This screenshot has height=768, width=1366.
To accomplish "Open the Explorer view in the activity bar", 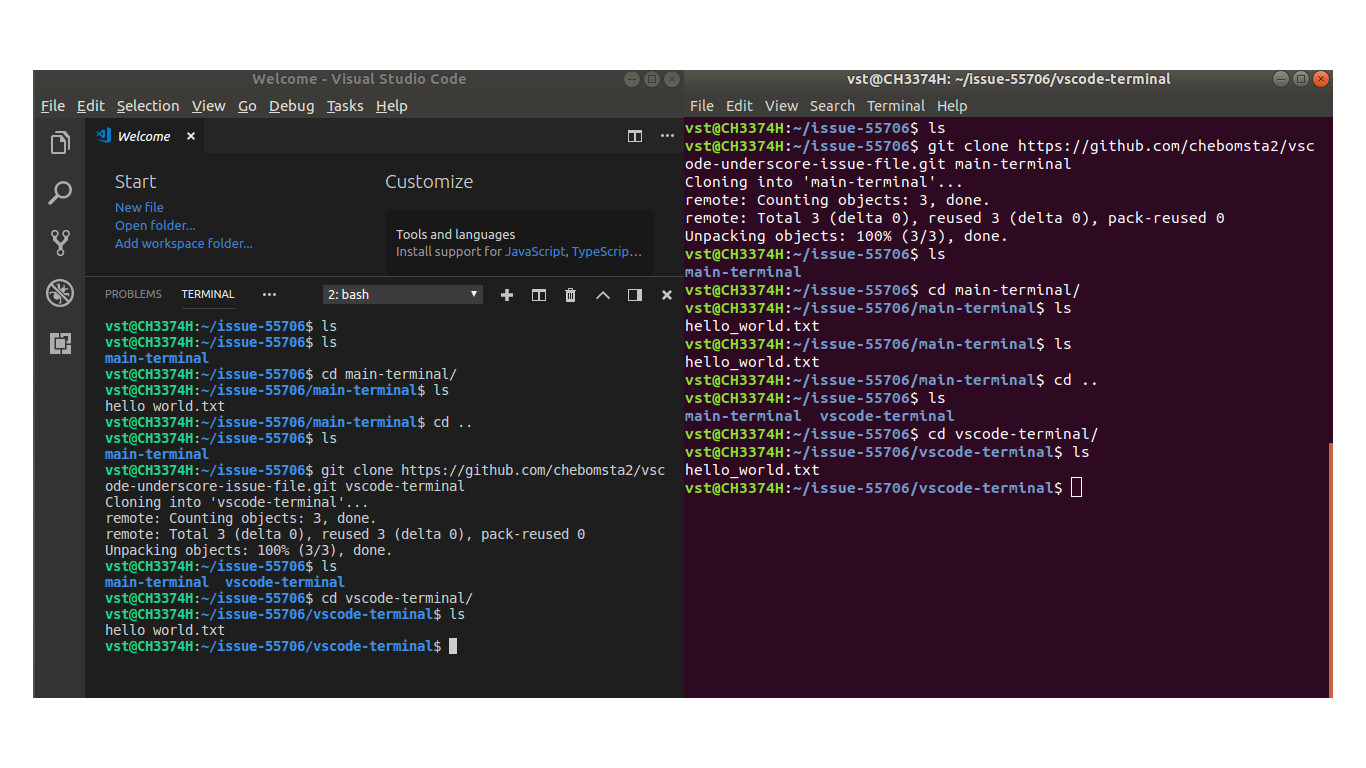I will [x=59, y=143].
